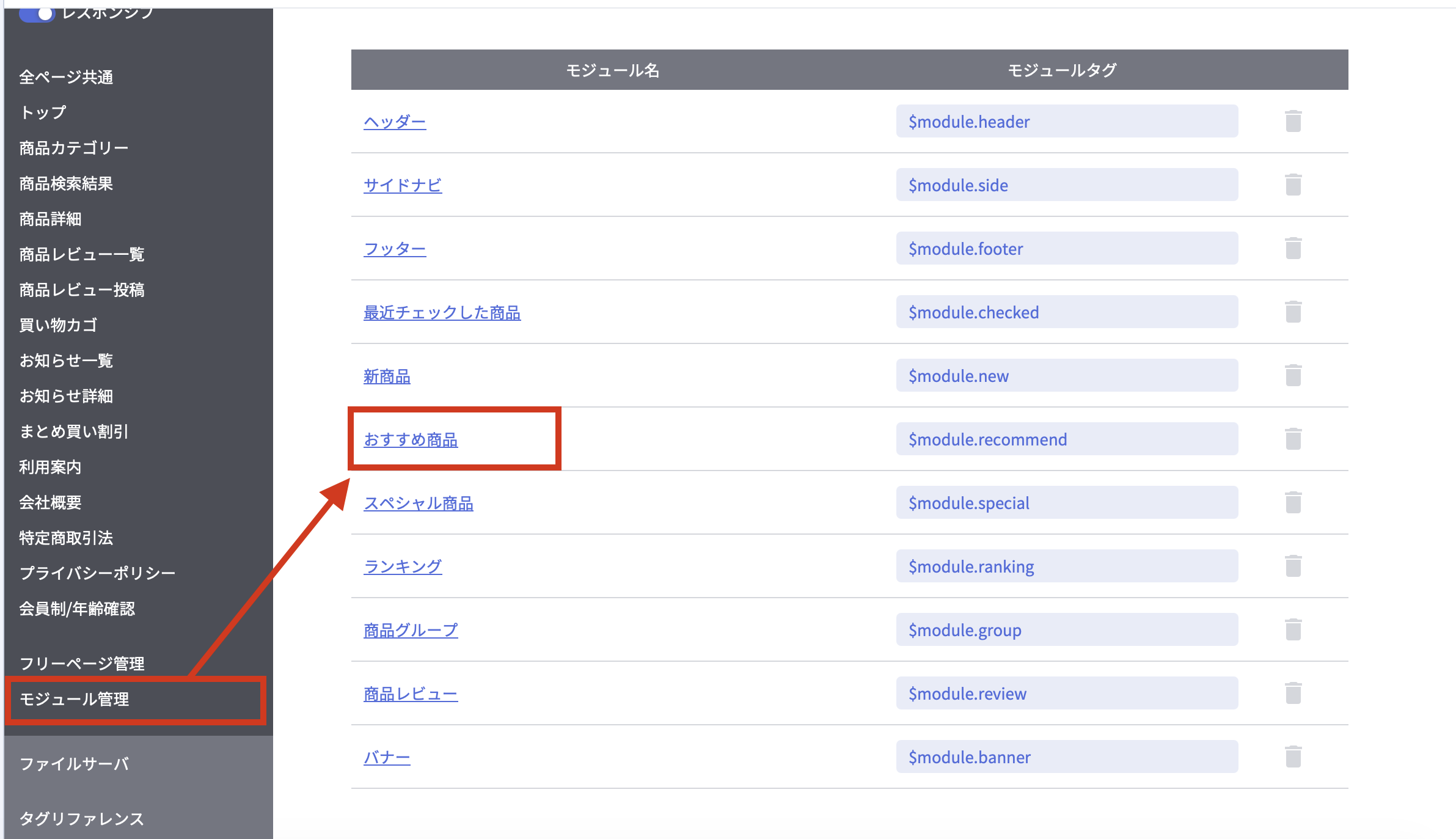Viewport: 1456px width, 839px height.
Task: Click trash icon in the バナー row
Action: tap(1293, 757)
